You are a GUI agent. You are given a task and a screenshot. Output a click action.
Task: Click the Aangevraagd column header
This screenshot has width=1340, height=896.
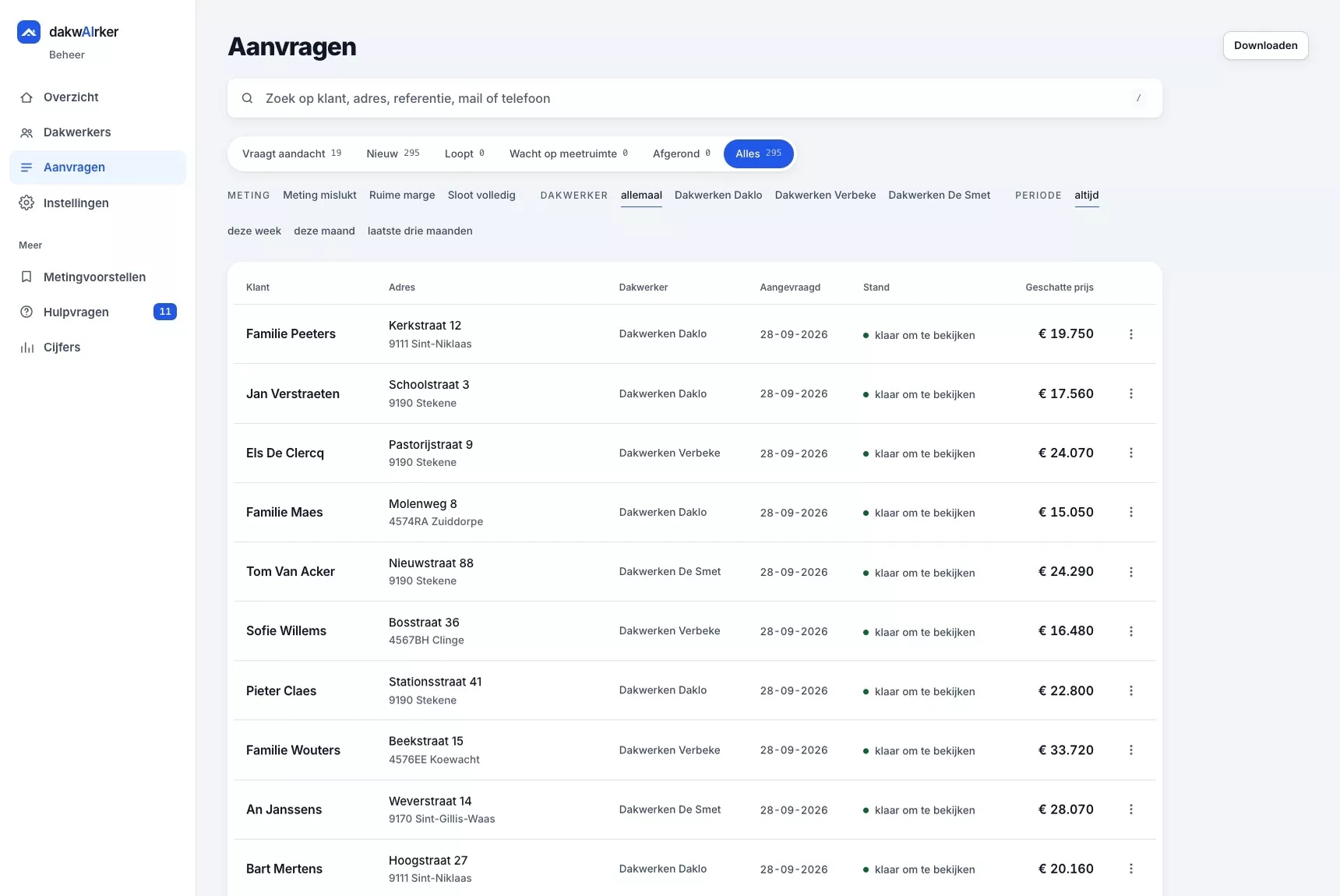pyautogui.click(x=790, y=287)
